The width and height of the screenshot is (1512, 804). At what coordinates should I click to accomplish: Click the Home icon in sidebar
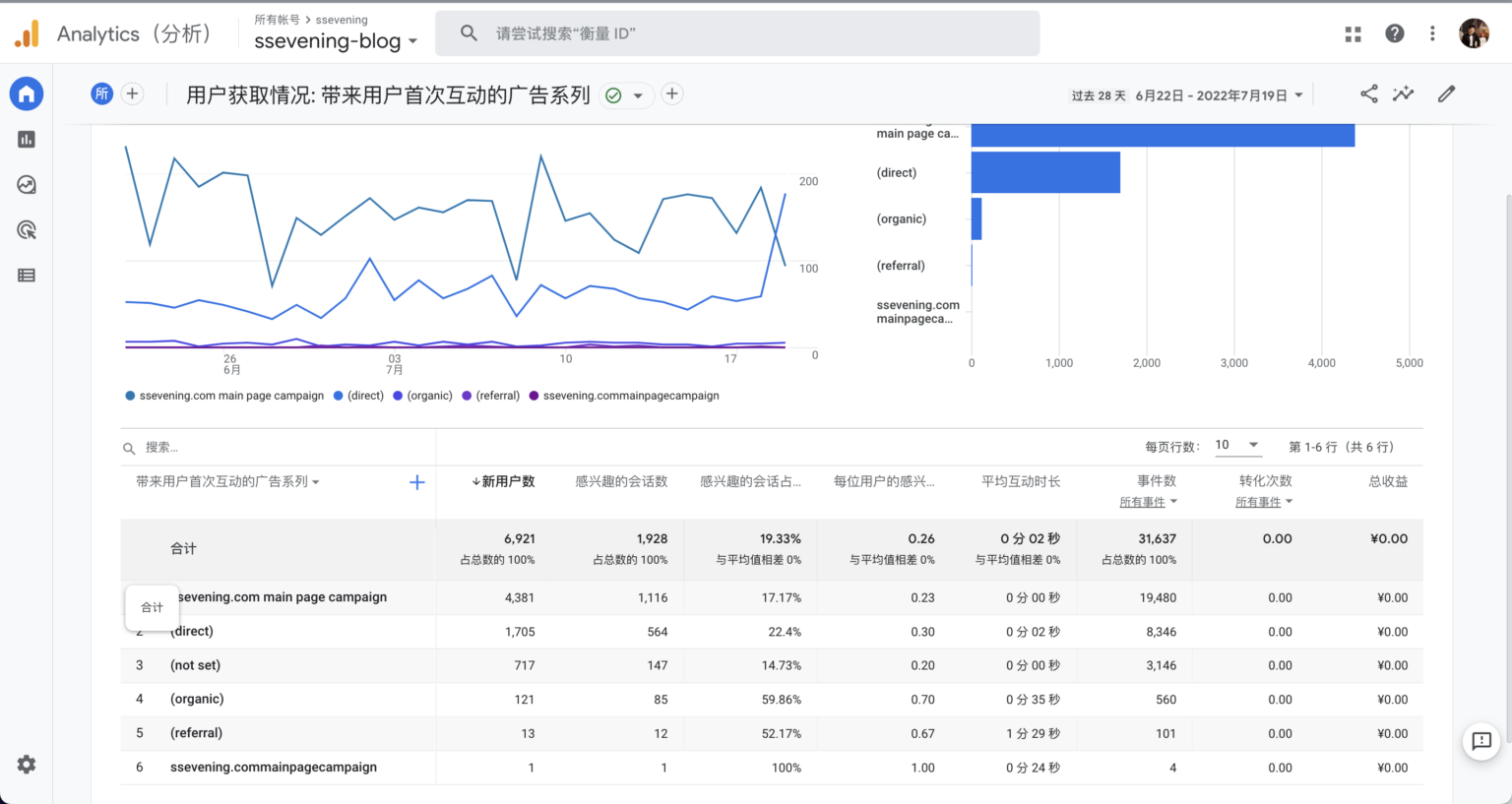tap(26, 93)
